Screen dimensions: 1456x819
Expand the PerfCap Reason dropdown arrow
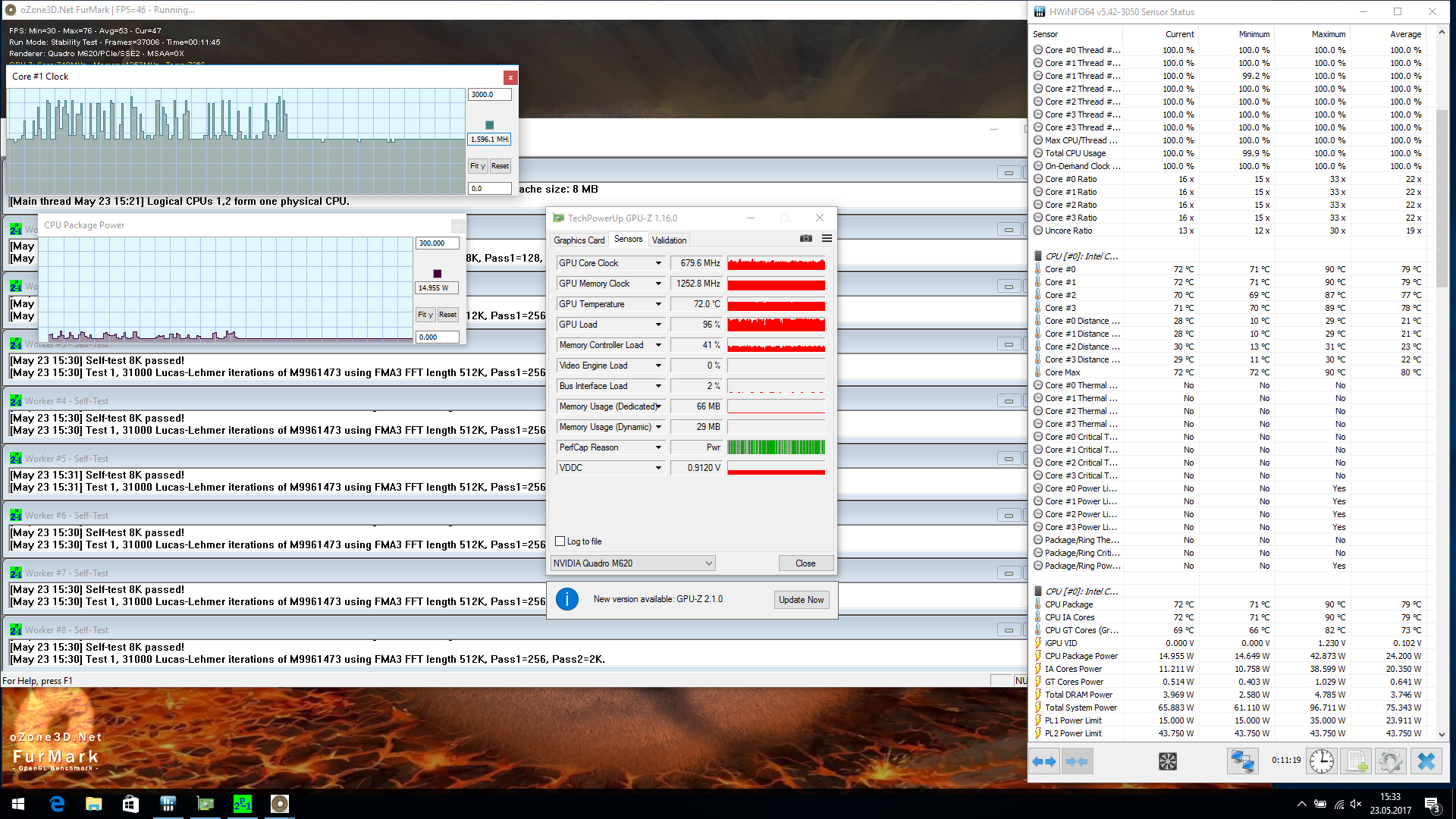pos(658,447)
